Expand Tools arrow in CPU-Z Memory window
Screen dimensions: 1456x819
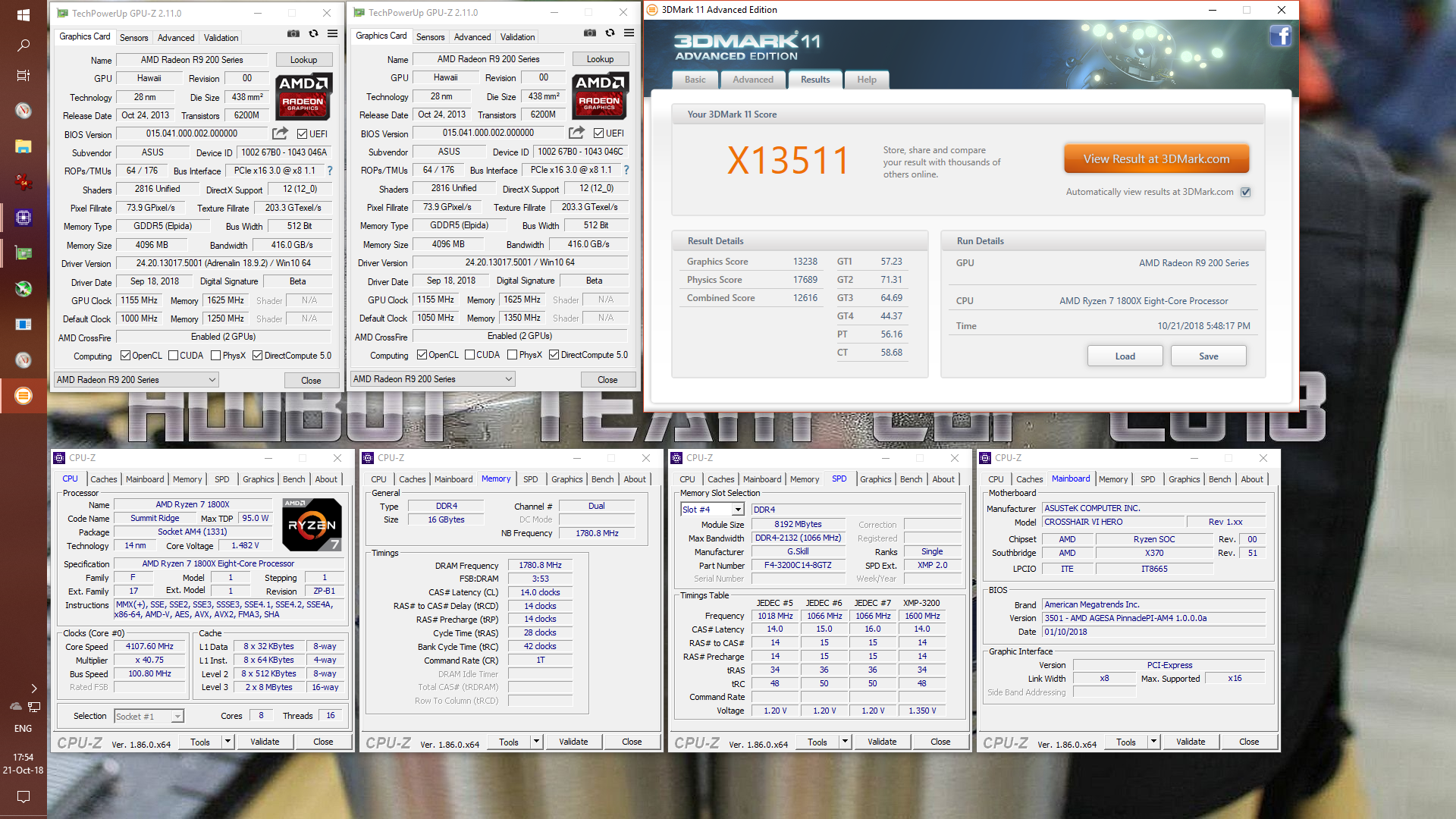[x=535, y=742]
